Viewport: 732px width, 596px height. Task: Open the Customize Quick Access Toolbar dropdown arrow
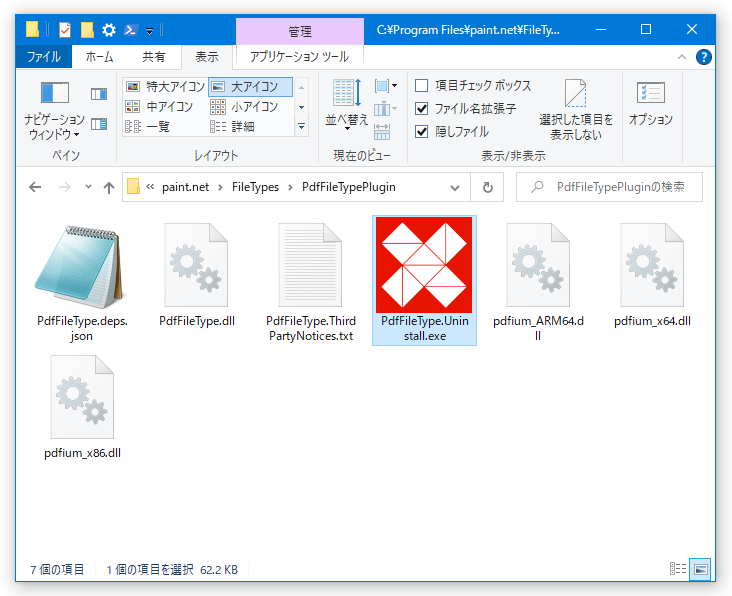[x=149, y=31]
